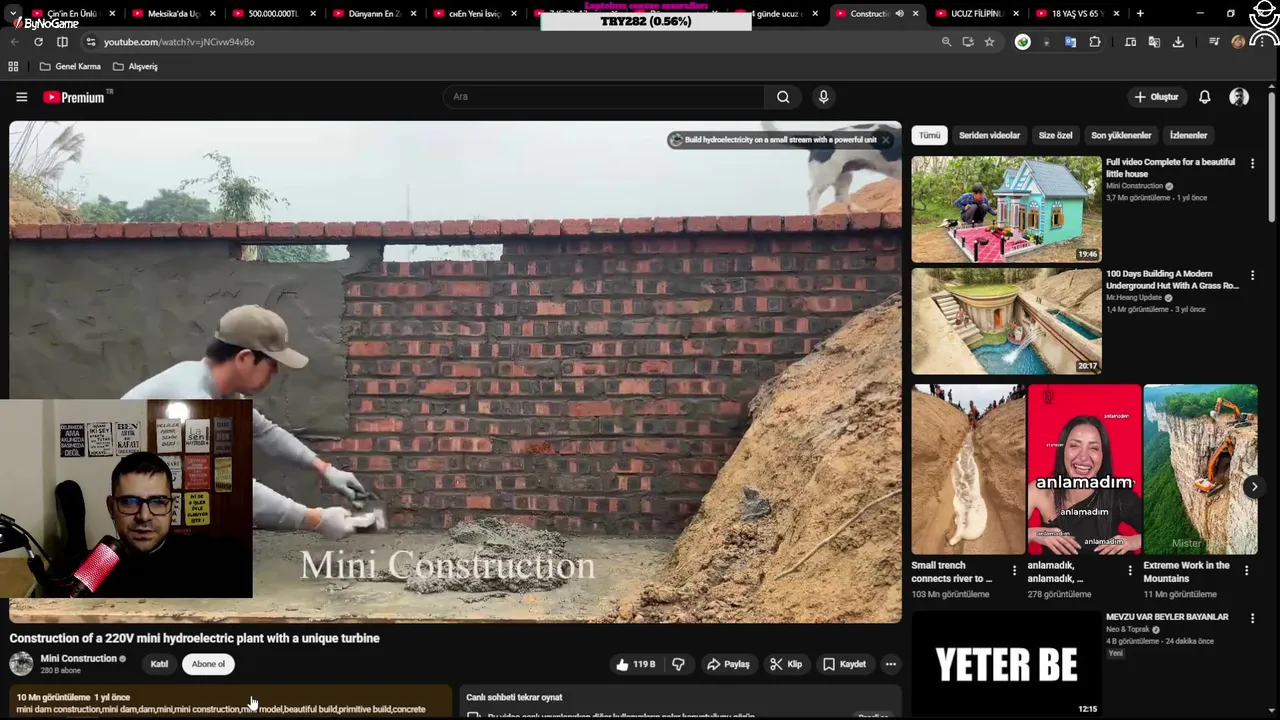
Task: Dislike the video with thumbs-down
Action: click(679, 664)
